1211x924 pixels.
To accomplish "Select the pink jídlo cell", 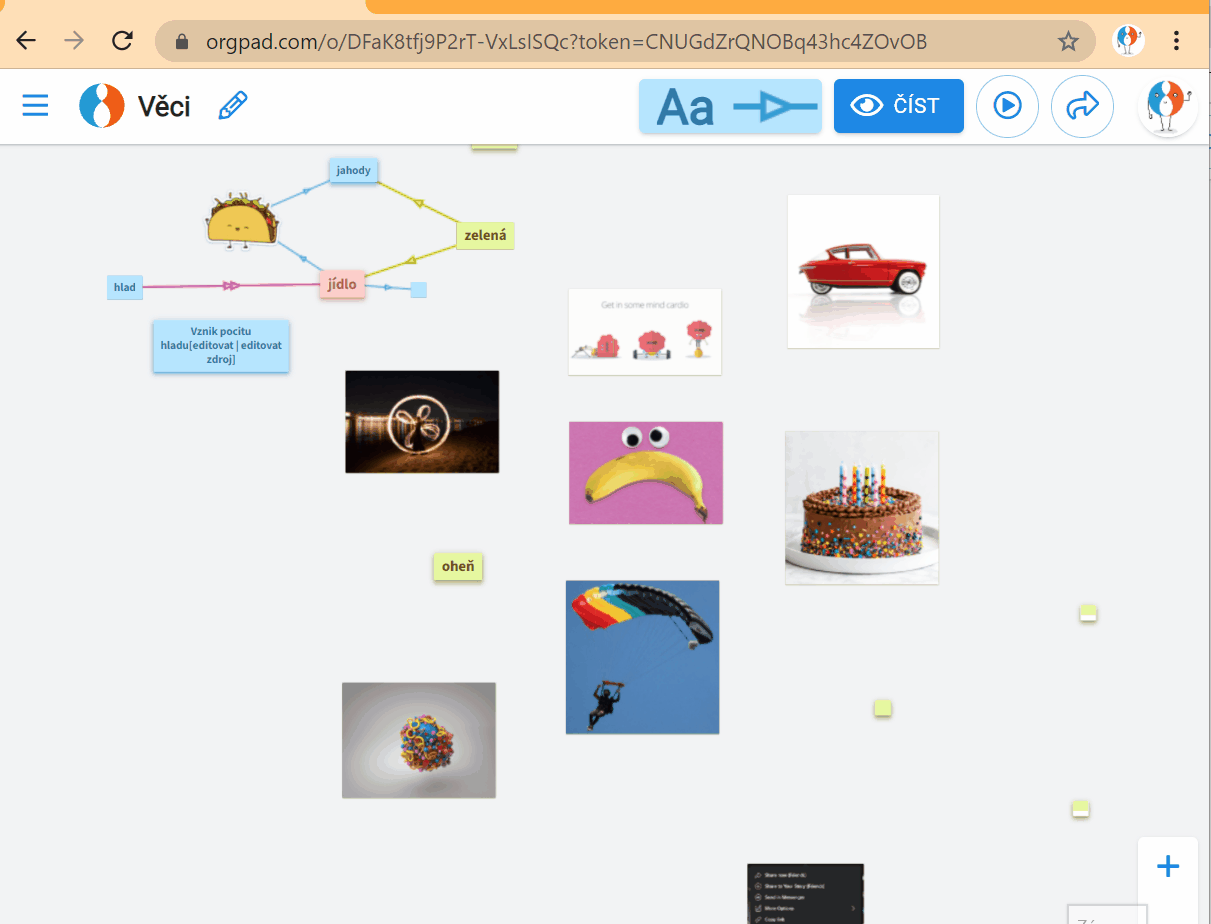I will pos(342,284).
